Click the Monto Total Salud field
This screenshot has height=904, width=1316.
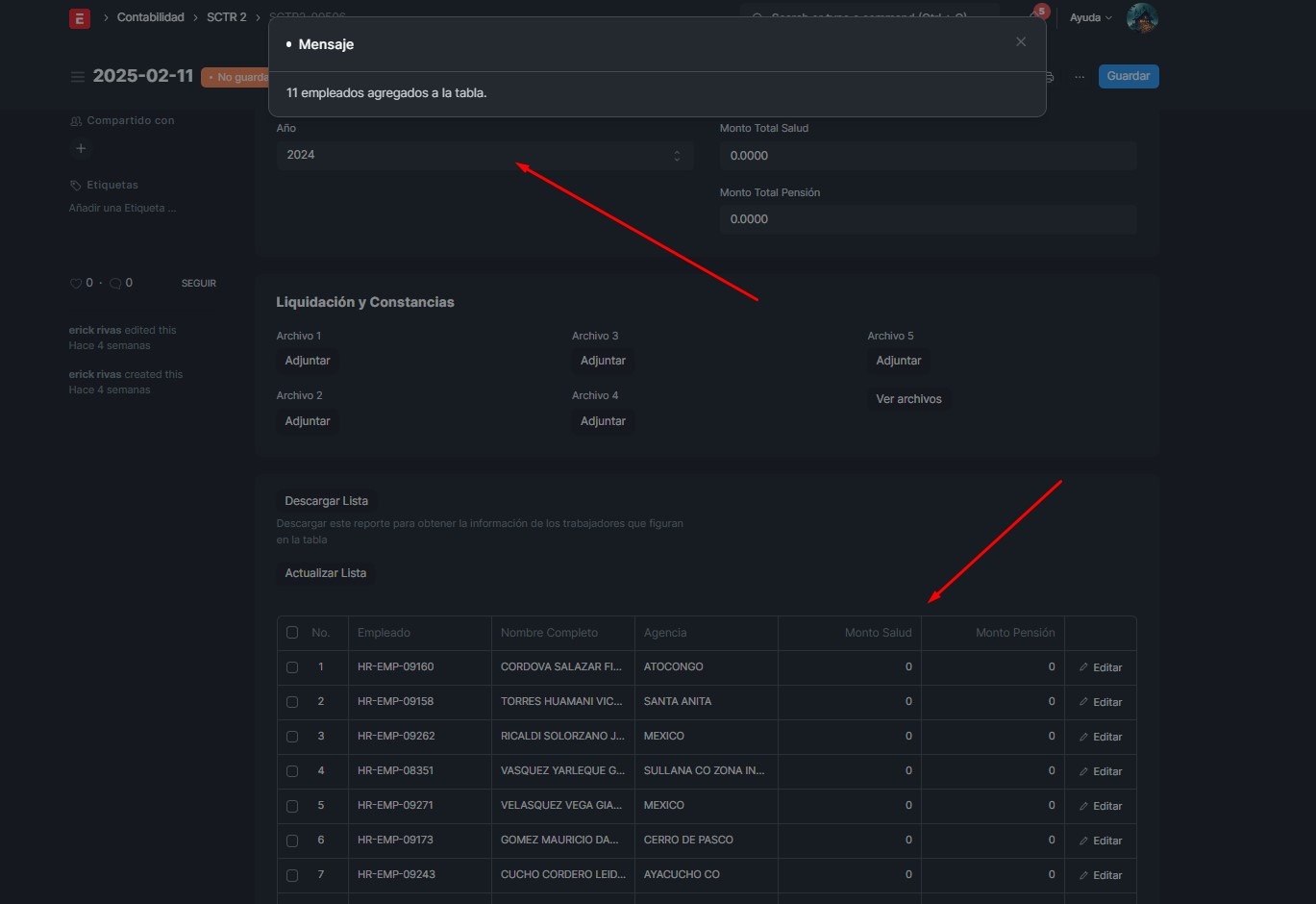click(x=927, y=156)
